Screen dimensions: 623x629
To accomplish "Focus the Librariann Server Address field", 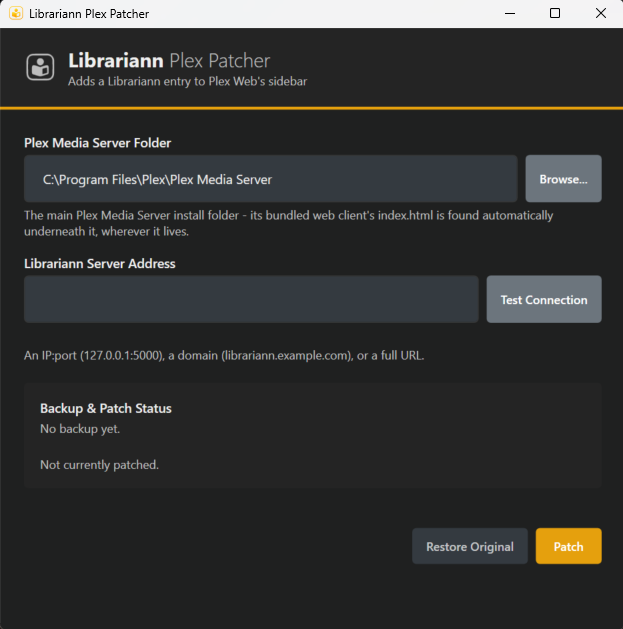I will [x=251, y=299].
